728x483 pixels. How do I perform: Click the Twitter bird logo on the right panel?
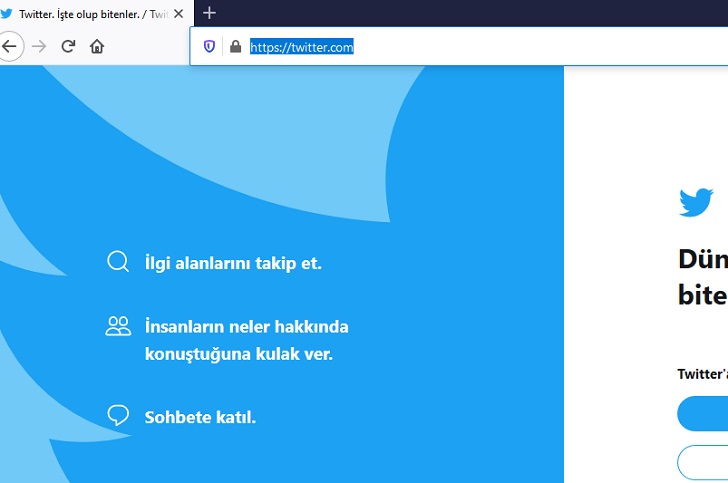click(696, 202)
